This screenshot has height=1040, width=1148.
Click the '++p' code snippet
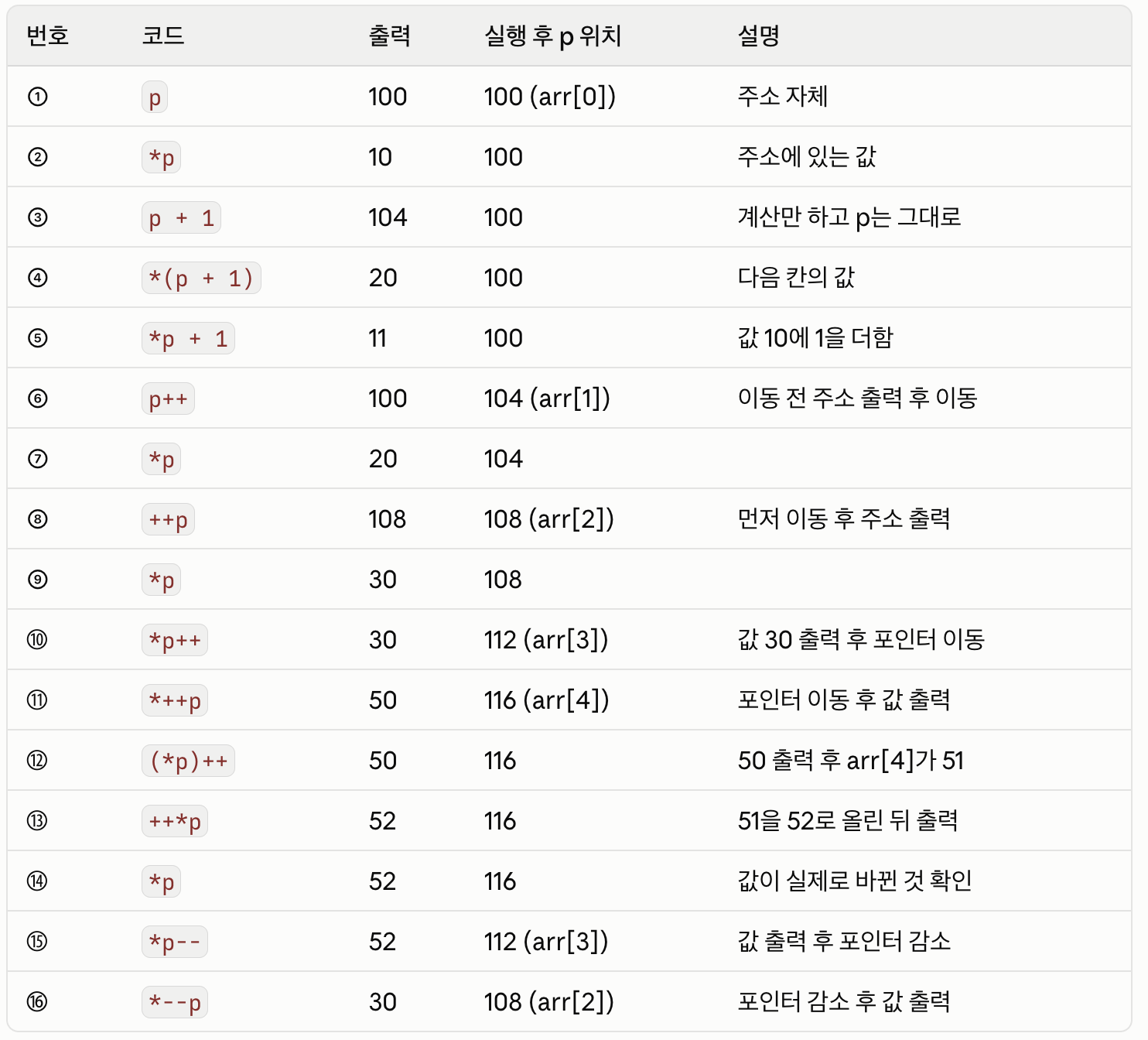168,520
